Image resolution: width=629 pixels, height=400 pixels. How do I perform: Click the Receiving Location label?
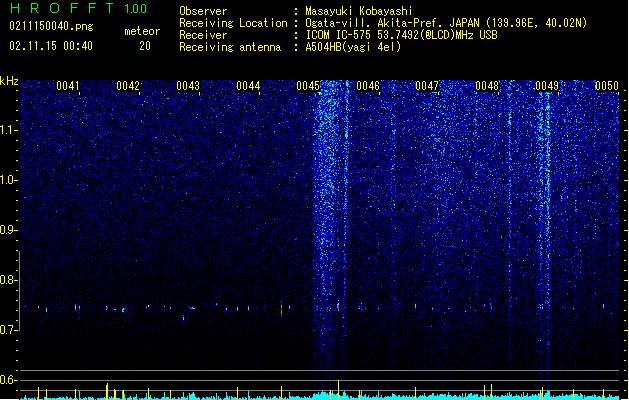point(233,23)
